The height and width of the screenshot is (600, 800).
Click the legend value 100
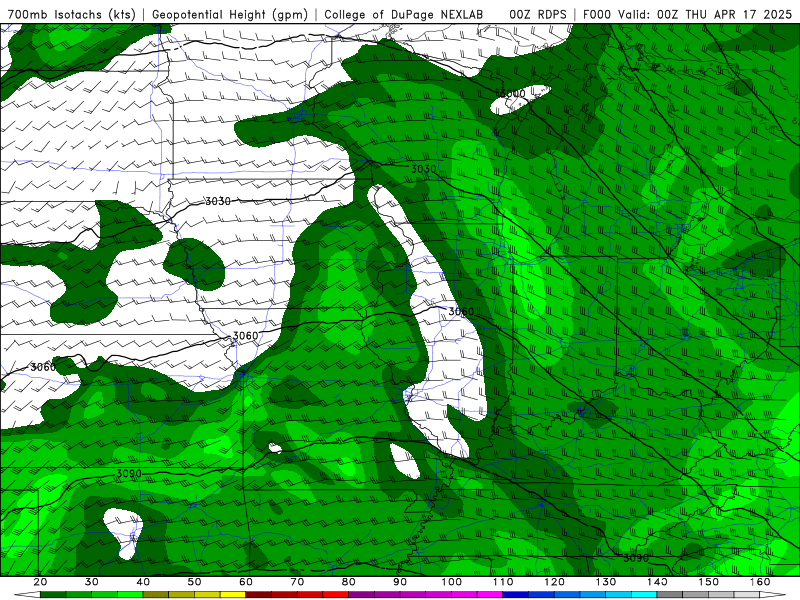coord(452,582)
